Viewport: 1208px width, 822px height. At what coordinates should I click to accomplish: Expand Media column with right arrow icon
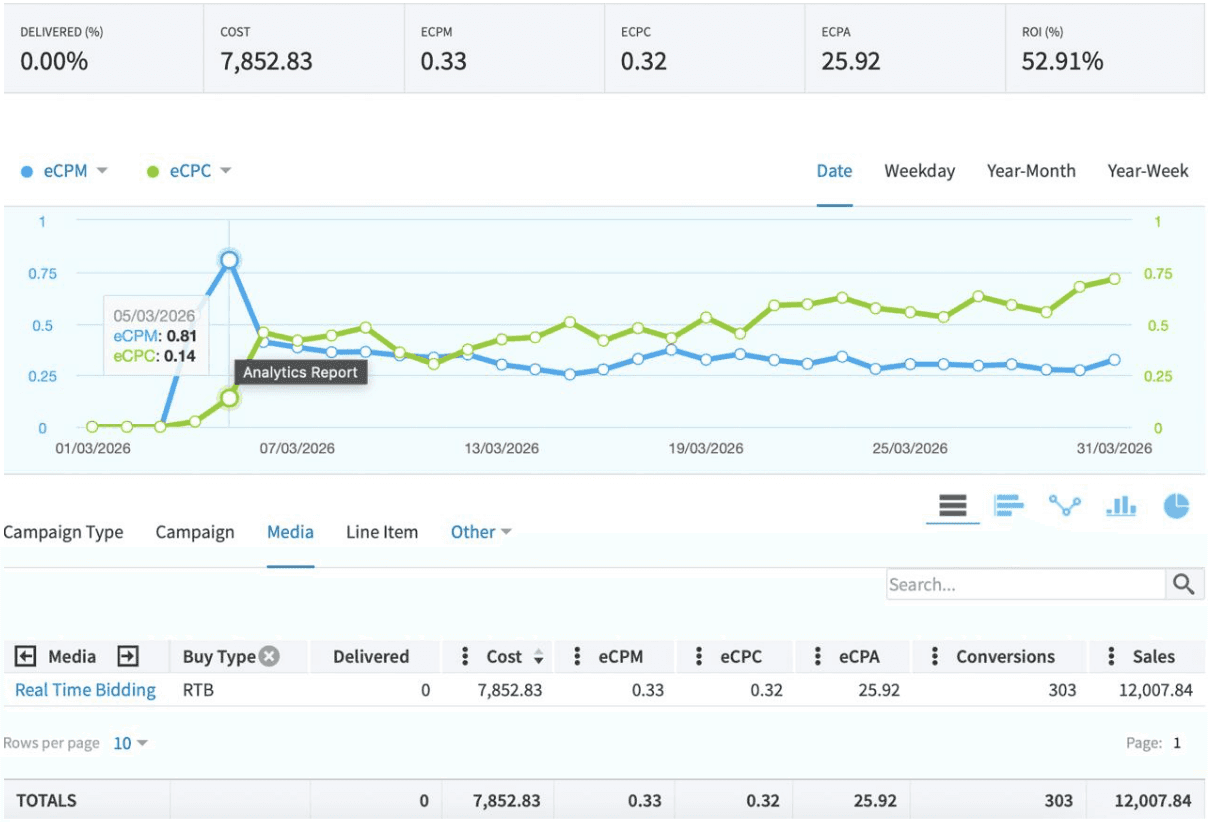128,657
